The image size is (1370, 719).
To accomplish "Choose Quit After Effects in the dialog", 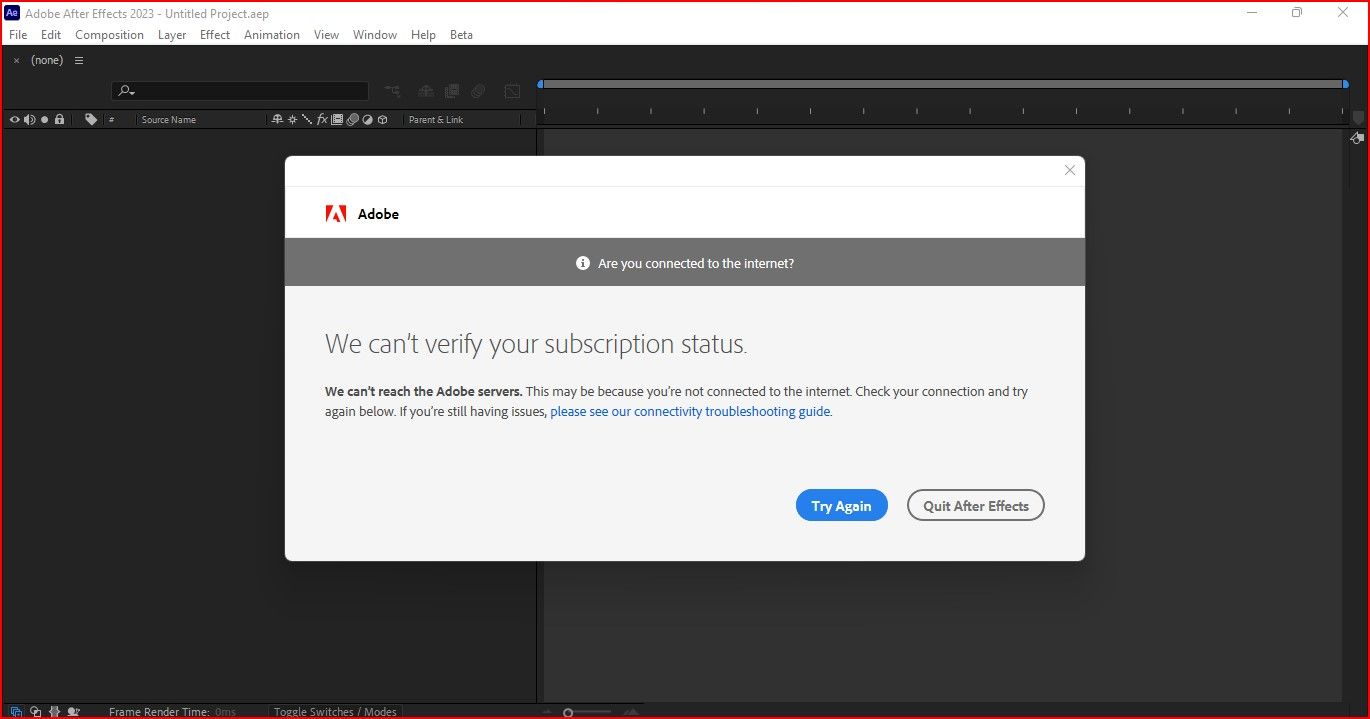I will pyautogui.click(x=976, y=506).
